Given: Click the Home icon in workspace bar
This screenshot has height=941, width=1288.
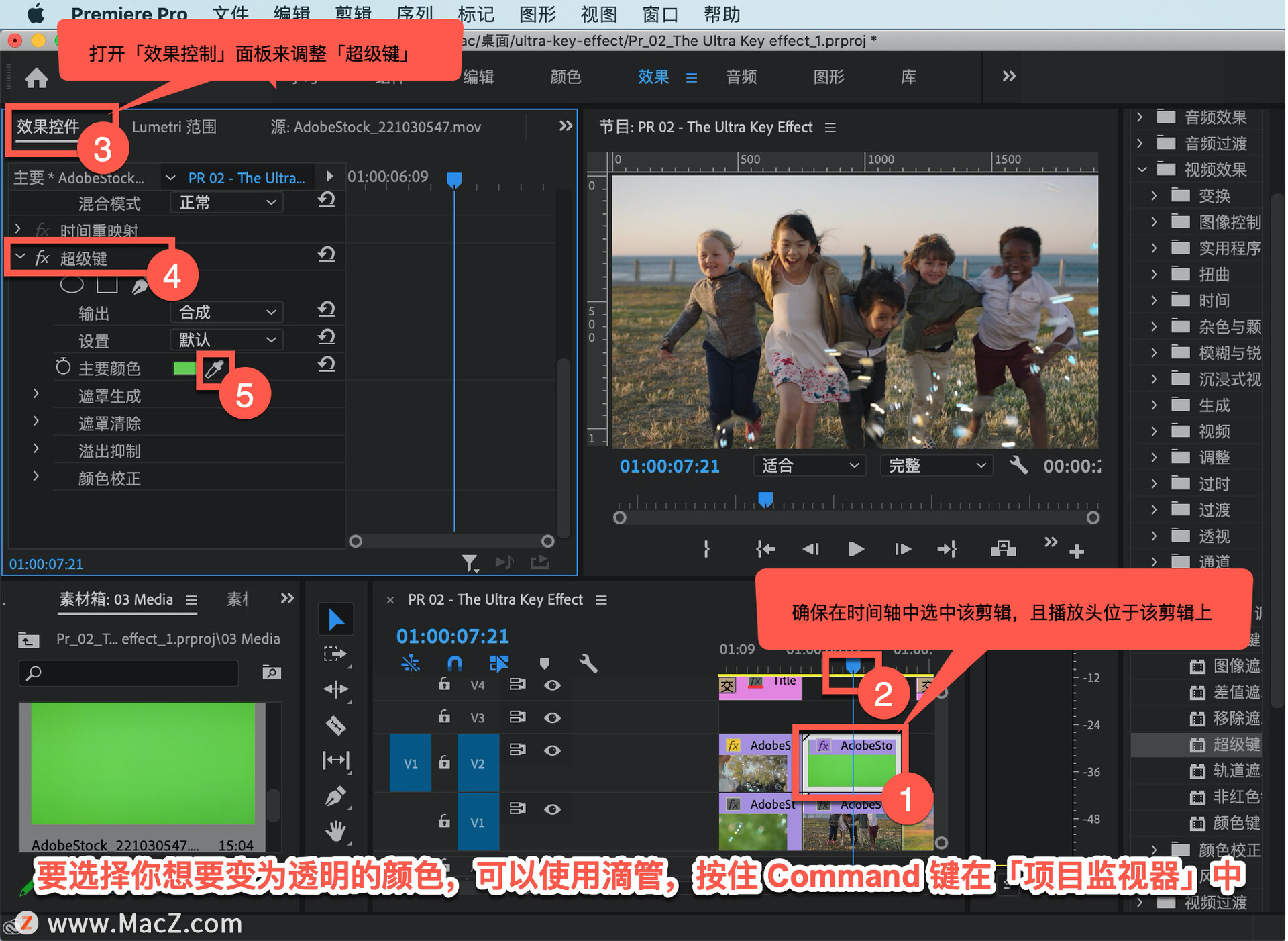Looking at the screenshot, I should coord(36,78).
